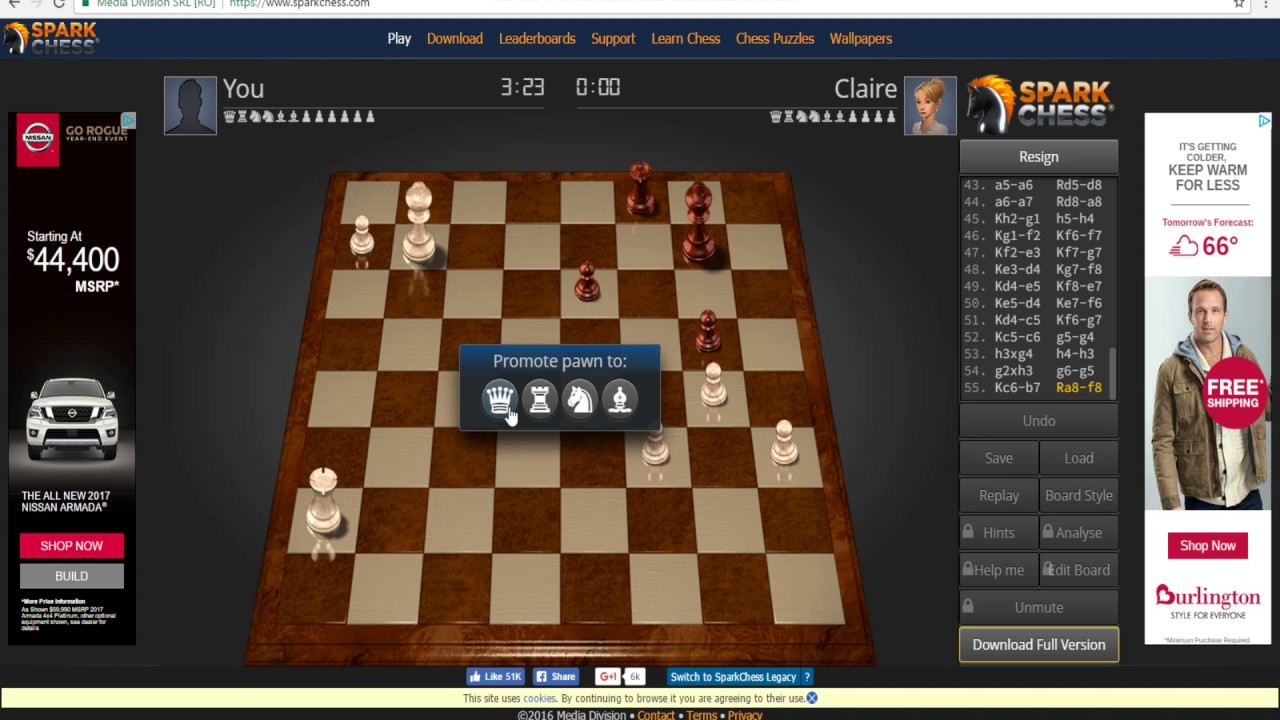The width and height of the screenshot is (1280, 720).
Task: Click the Analyse button
Action: (x=1079, y=532)
